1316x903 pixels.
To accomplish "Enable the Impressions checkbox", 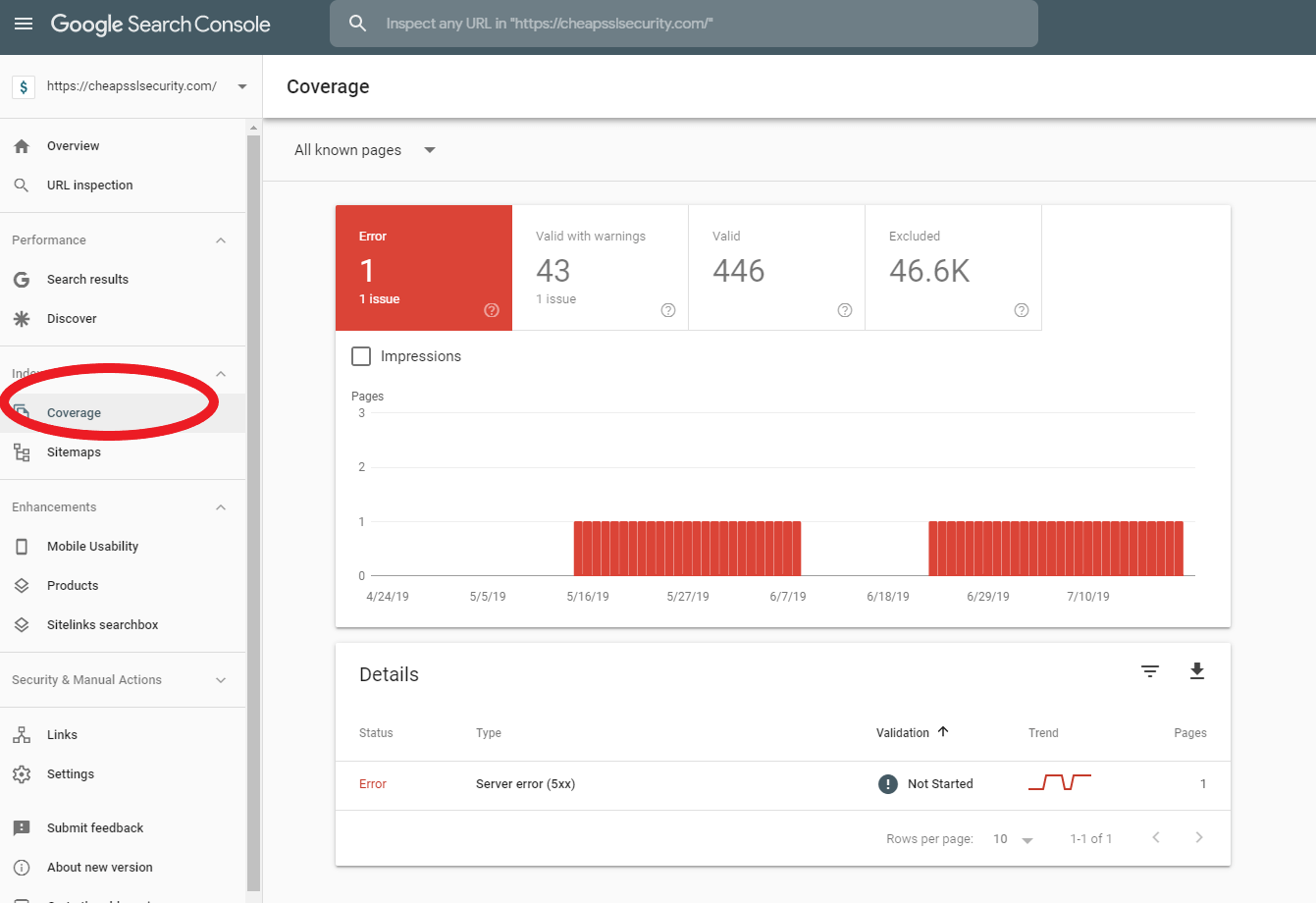I will (x=361, y=356).
